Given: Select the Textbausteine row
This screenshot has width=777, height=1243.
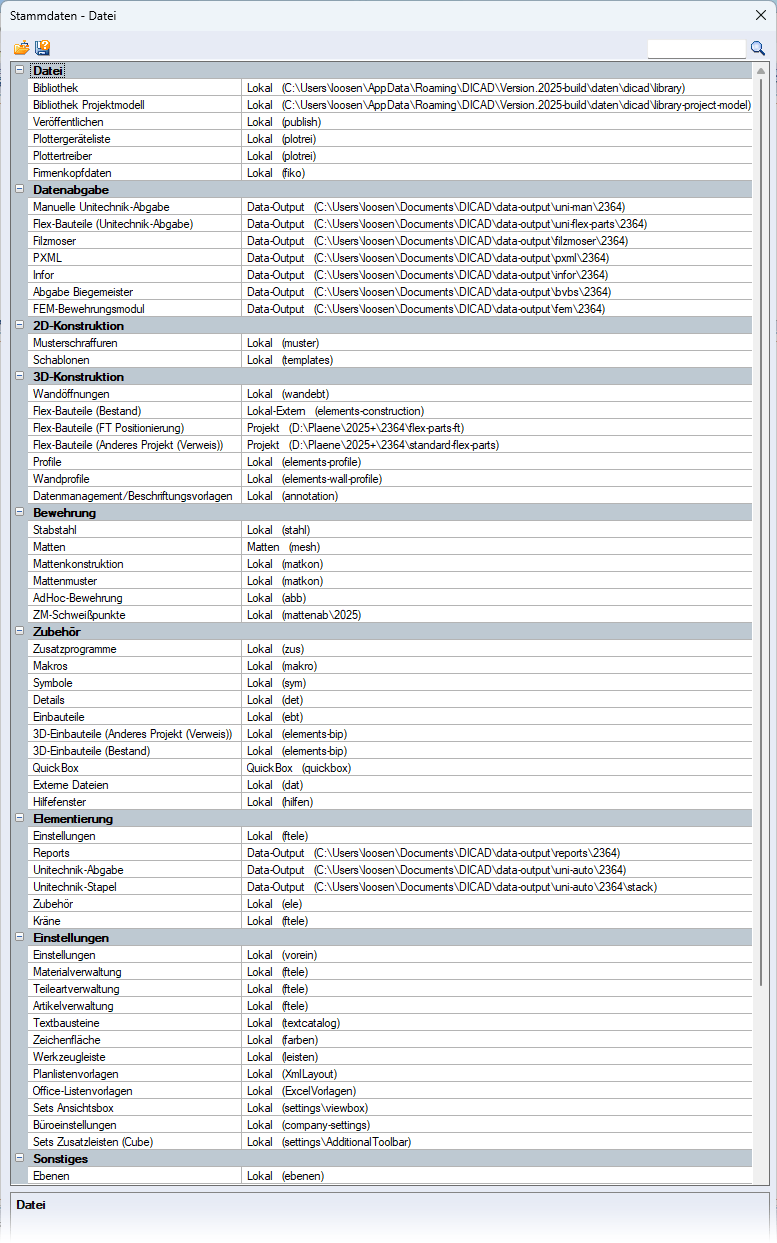Looking at the screenshot, I should pos(390,1023).
